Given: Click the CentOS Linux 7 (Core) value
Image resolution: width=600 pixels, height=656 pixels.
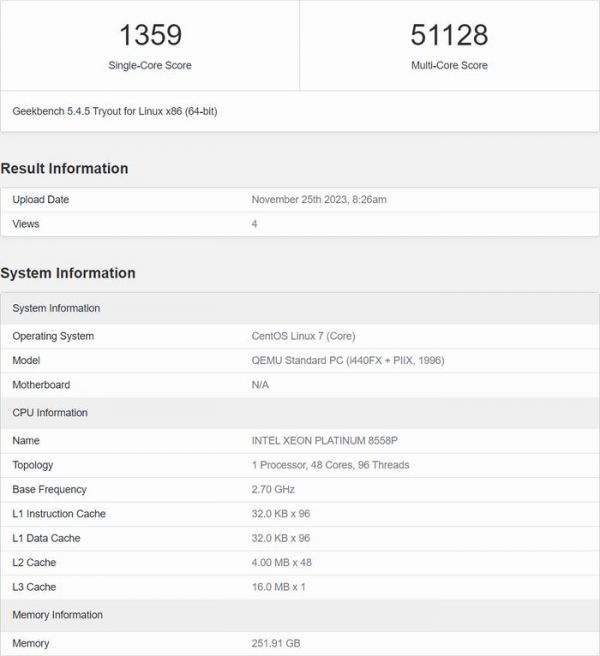Looking at the screenshot, I should click(303, 336).
